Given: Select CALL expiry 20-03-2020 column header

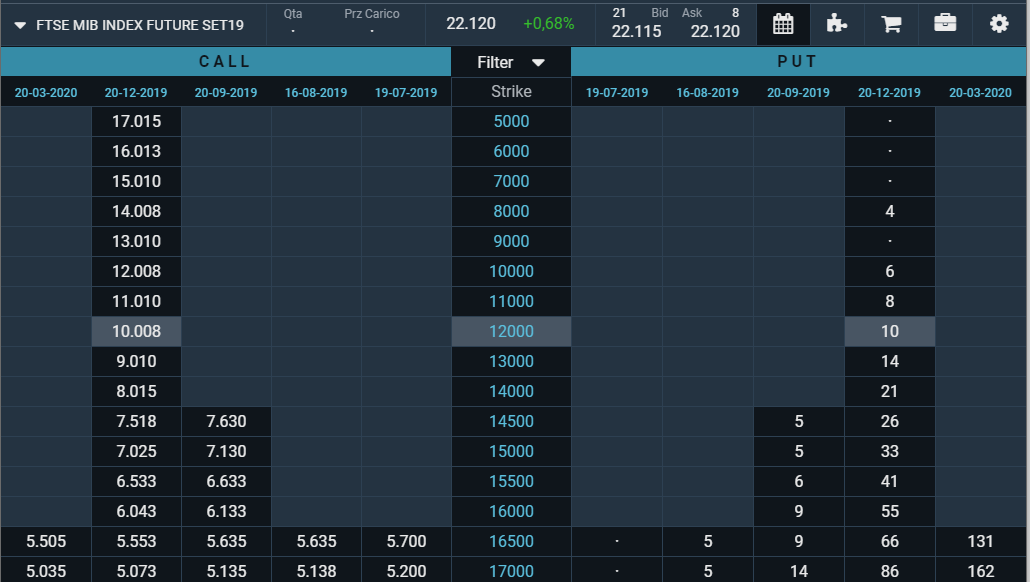Looking at the screenshot, I should click(x=46, y=93).
